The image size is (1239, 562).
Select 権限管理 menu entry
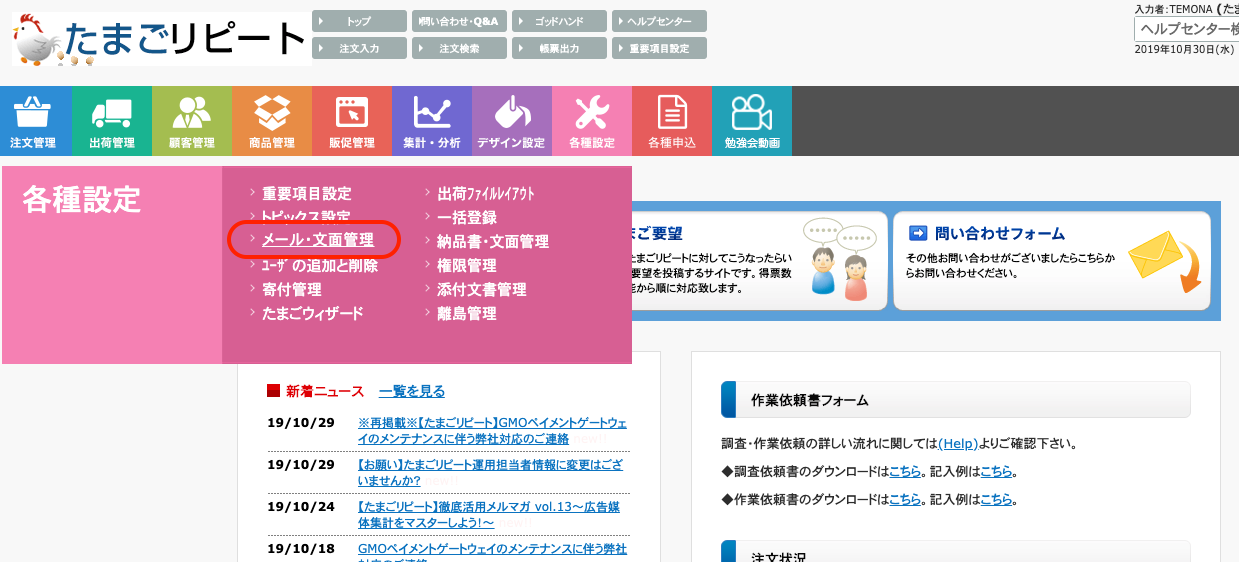[467, 265]
